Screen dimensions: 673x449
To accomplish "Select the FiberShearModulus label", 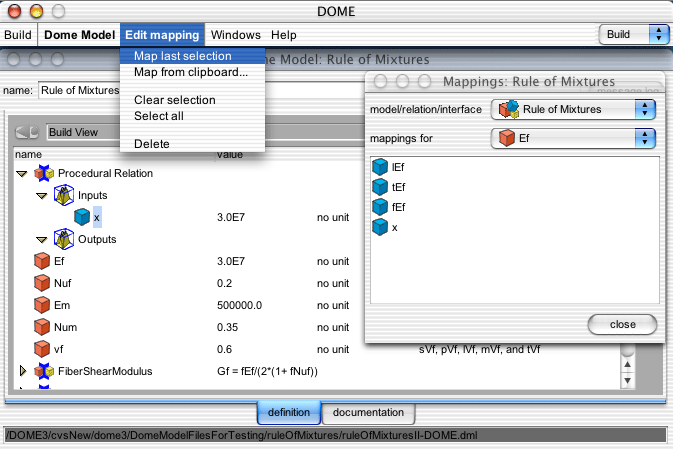I will point(105,371).
